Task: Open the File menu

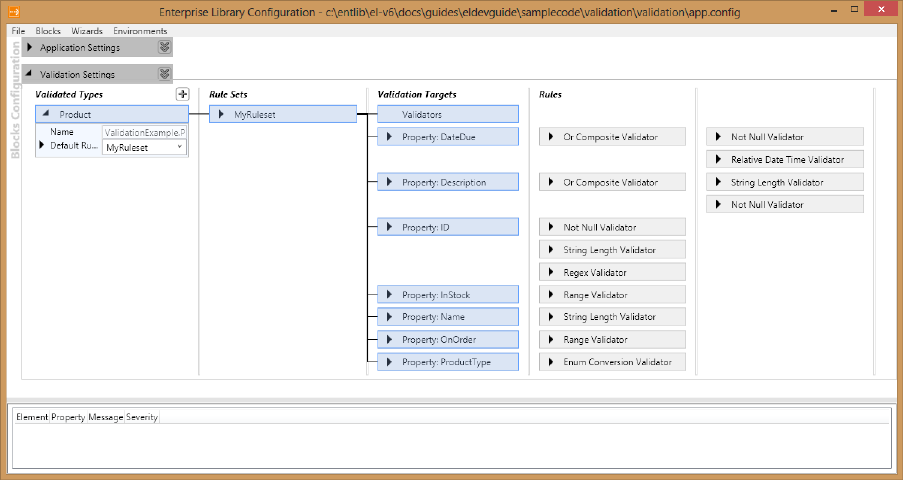Action: coord(19,31)
